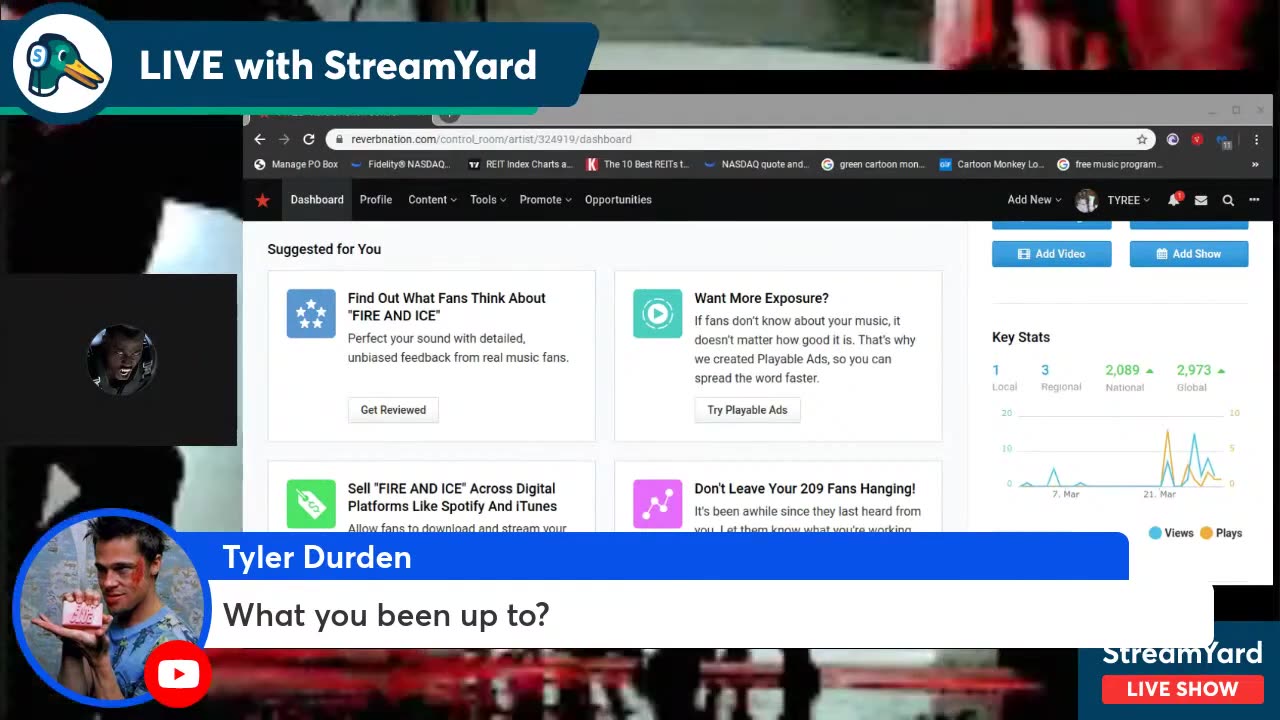Open the Fidelity NASDAQ bookmark
This screenshot has width=1280, height=720.
[x=401, y=164]
